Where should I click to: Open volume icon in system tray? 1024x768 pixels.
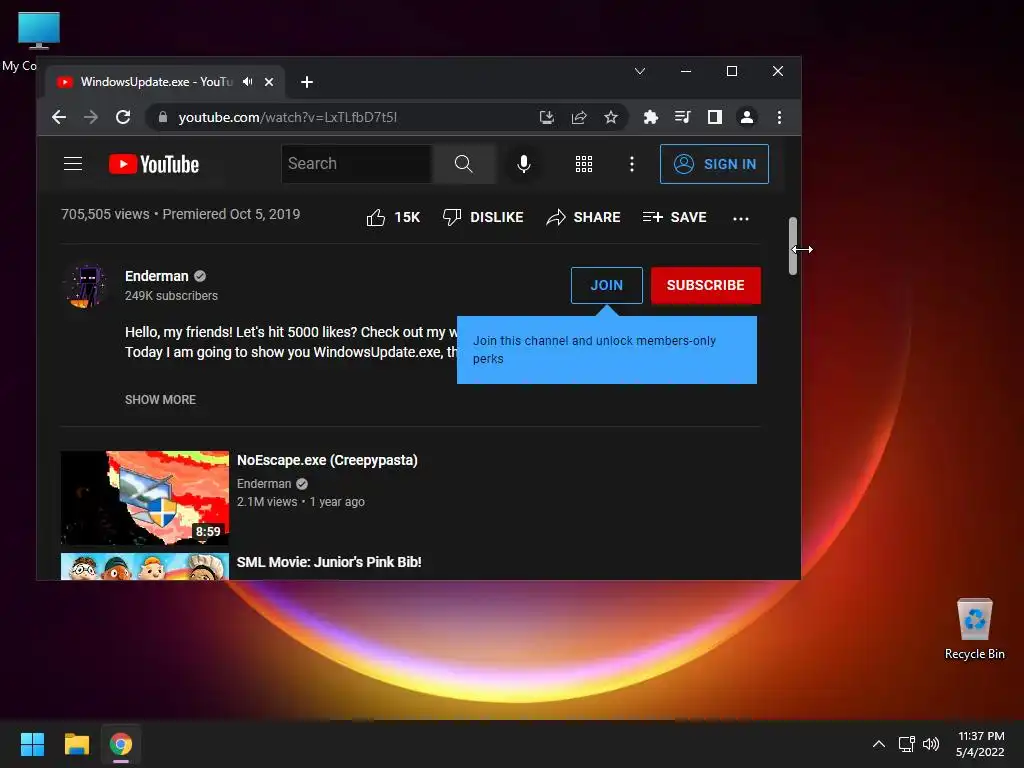(x=931, y=744)
